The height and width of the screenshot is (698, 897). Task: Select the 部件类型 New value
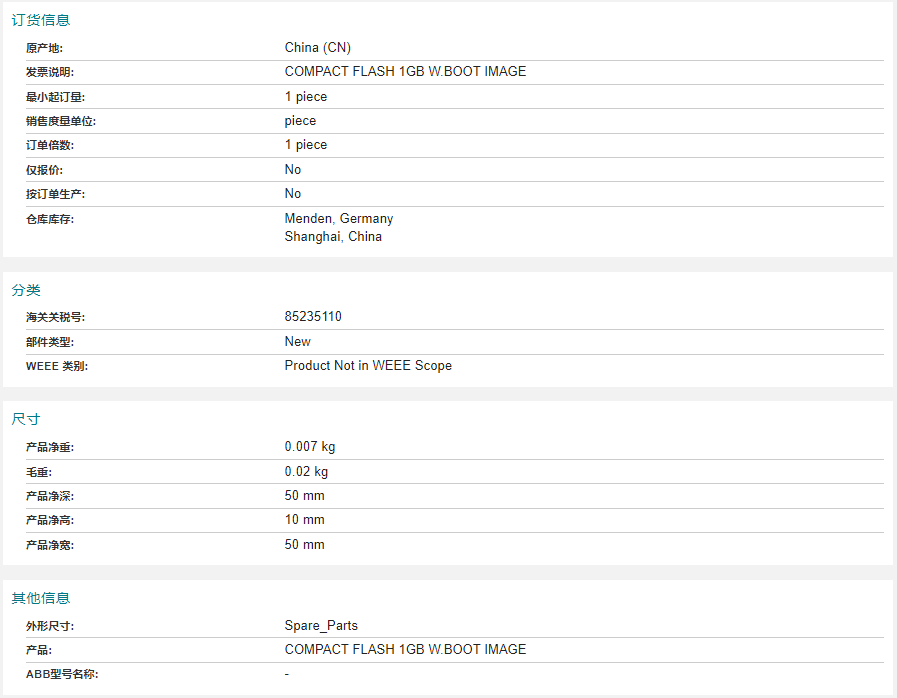(x=297, y=342)
